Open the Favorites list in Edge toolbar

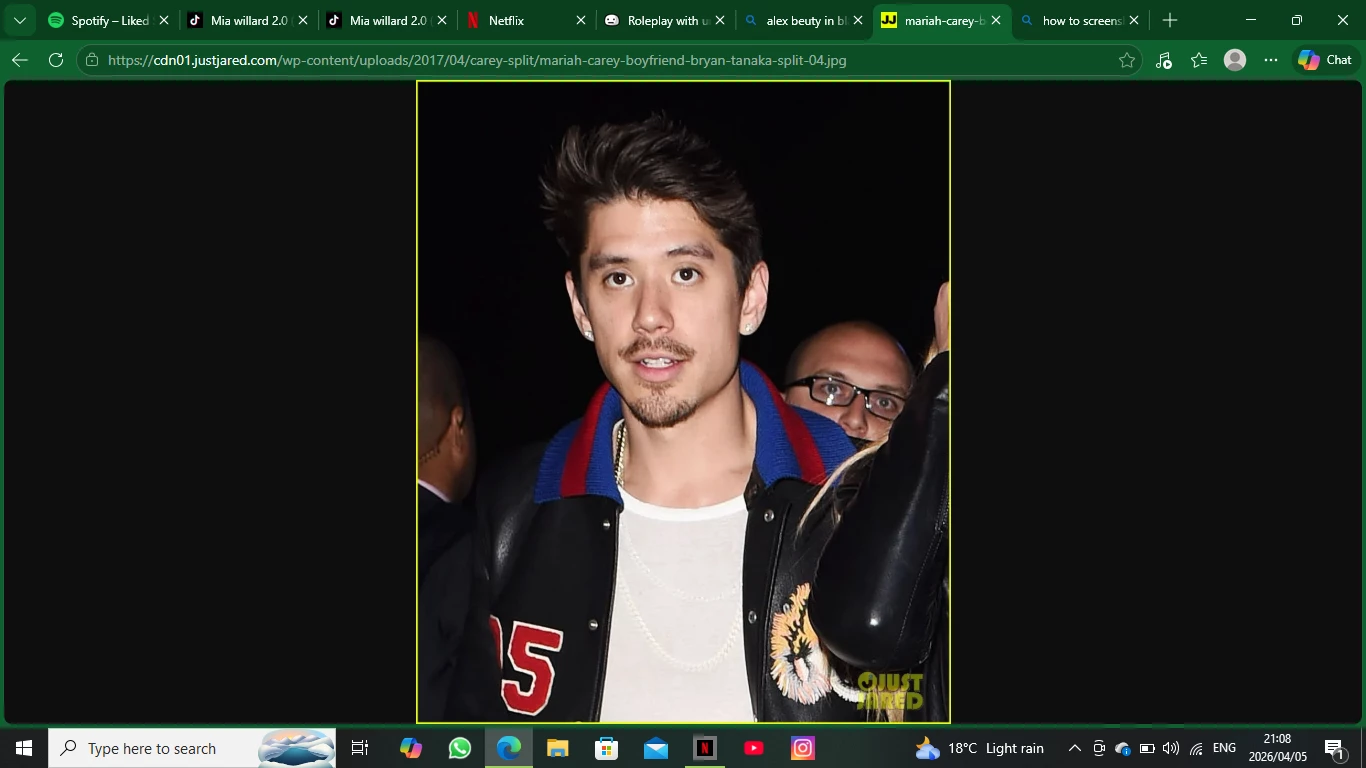tap(1199, 60)
